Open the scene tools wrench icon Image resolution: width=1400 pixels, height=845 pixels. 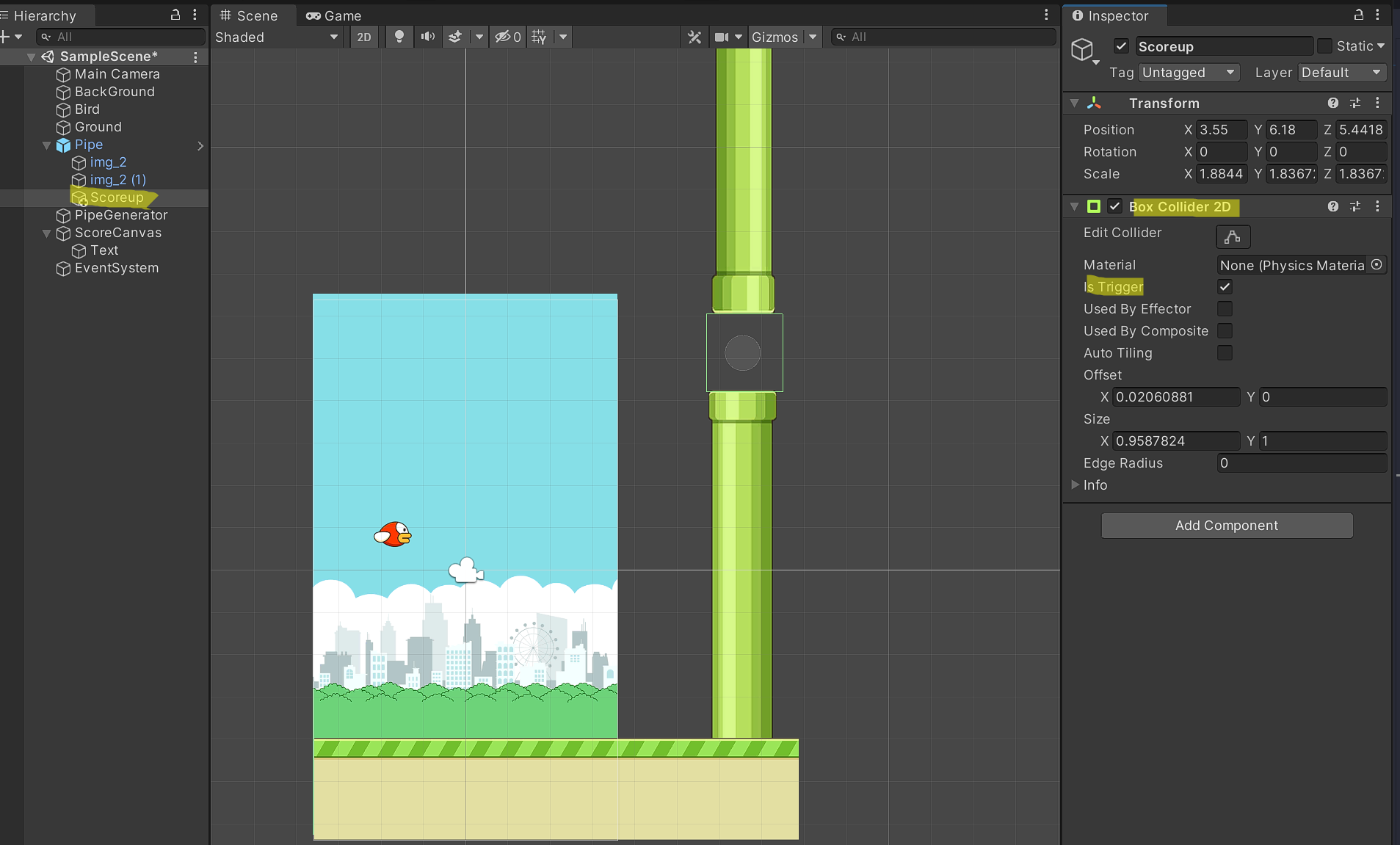[x=694, y=37]
